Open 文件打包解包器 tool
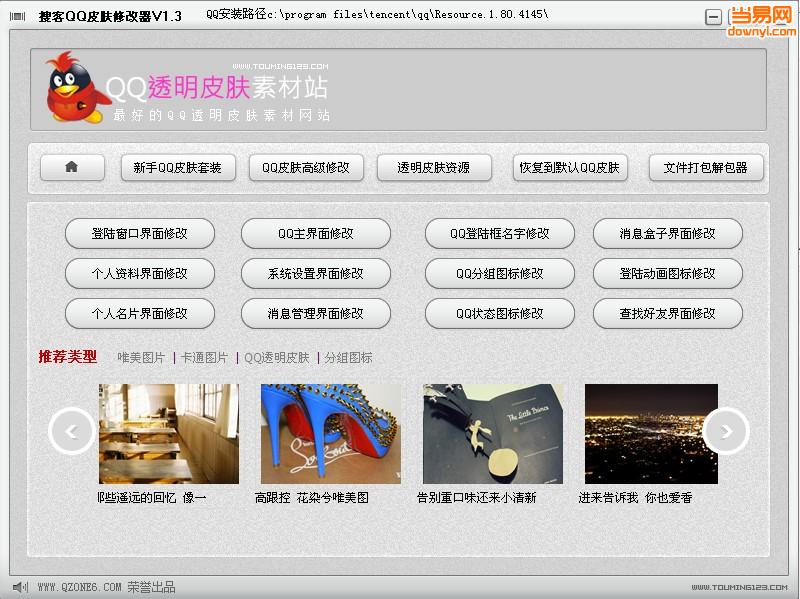800x599 pixels. pos(706,167)
